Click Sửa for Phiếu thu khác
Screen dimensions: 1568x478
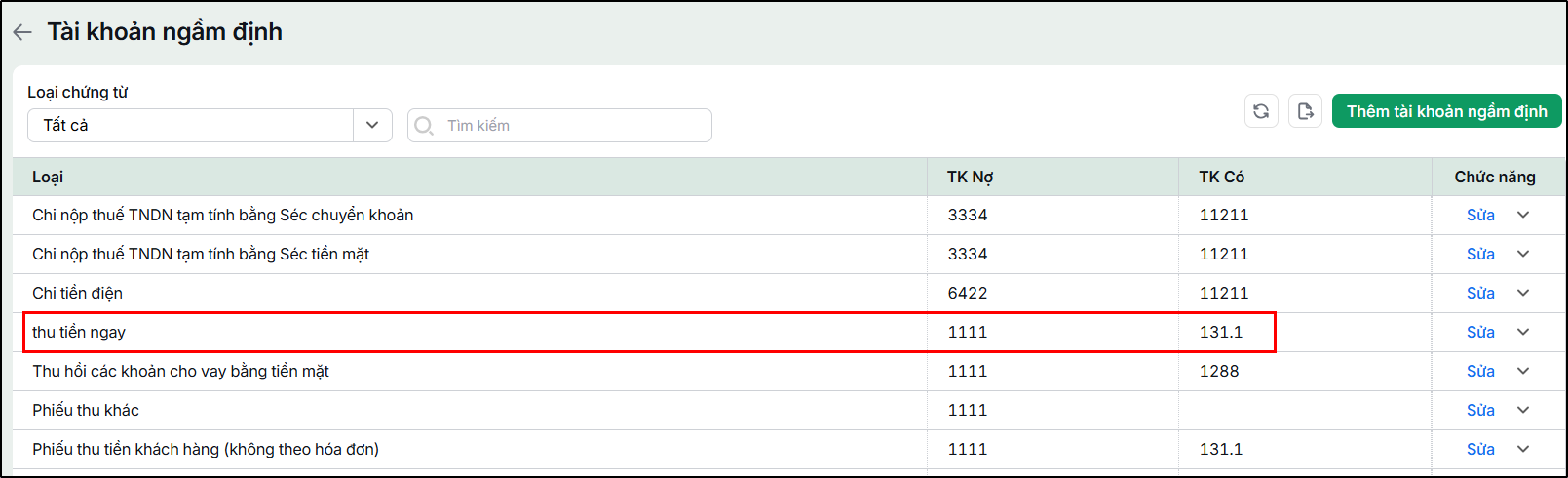click(1480, 410)
